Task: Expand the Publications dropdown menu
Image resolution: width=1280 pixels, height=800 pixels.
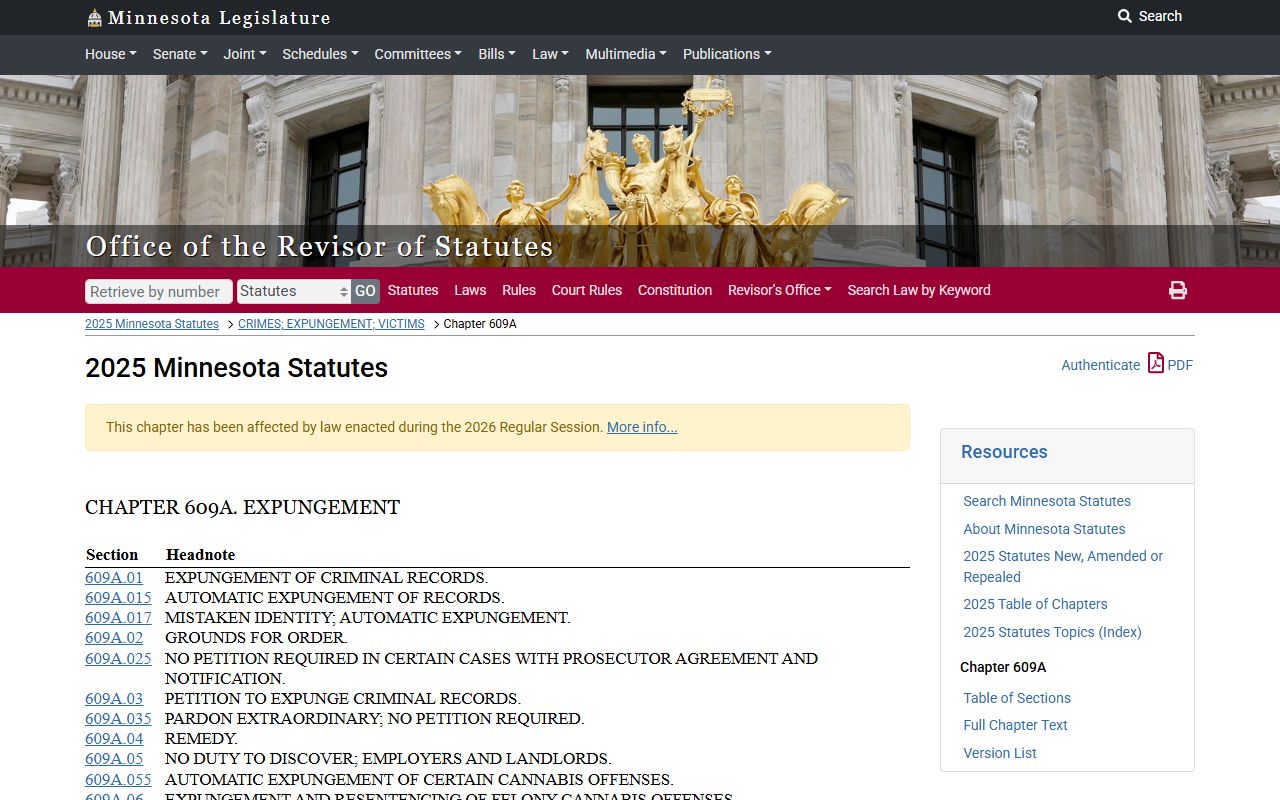Action: pos(727,54)
